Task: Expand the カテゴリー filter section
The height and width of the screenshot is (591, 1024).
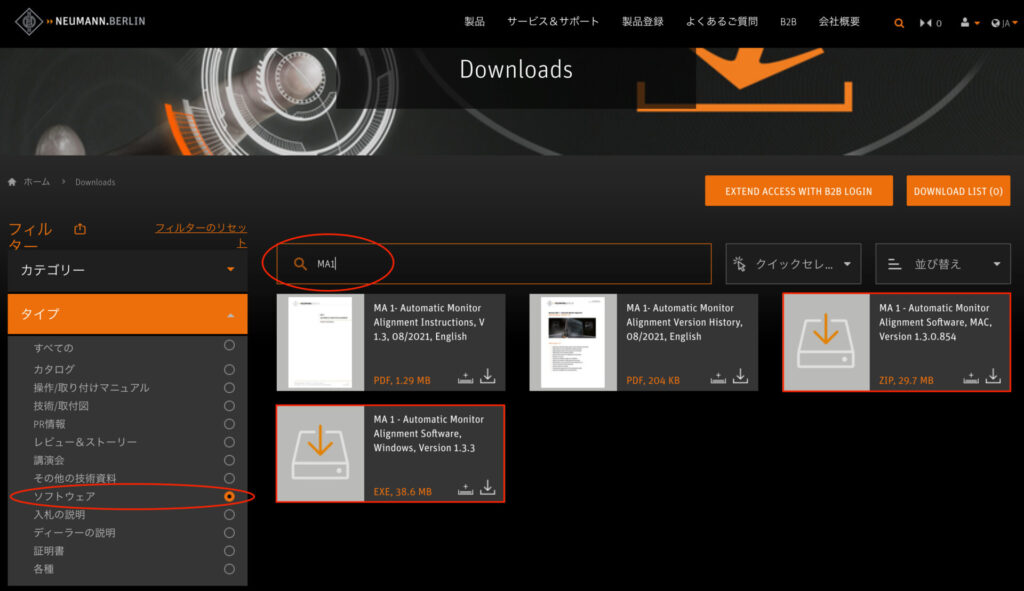Action: [x=127, y=270]
